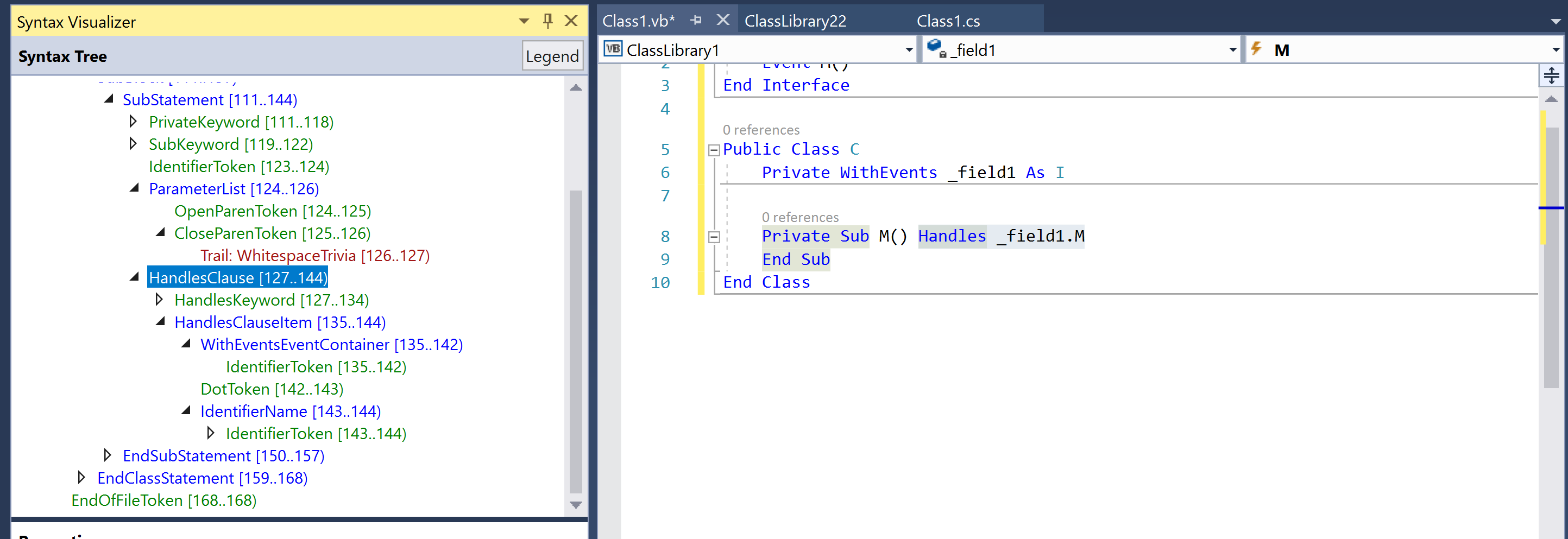Switch to the Class1.cs tab

[948, 20]
